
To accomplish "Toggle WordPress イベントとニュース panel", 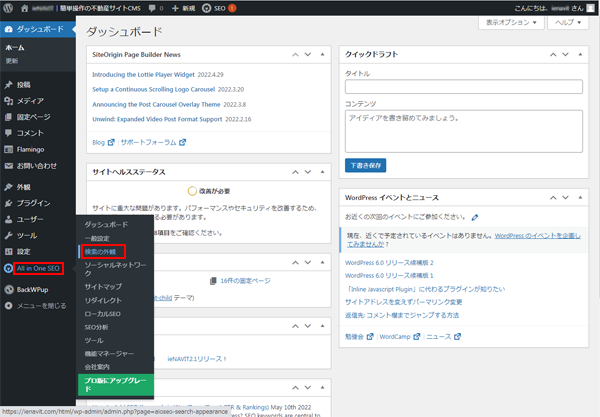I will [x=580, y=197].
